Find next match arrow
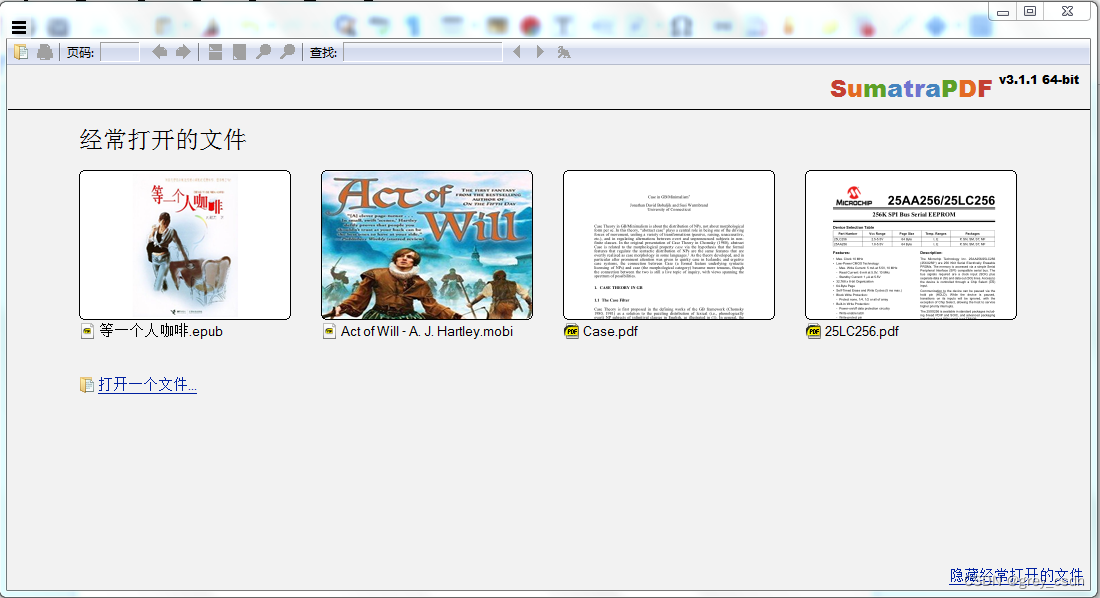 (x=539, y=52)
